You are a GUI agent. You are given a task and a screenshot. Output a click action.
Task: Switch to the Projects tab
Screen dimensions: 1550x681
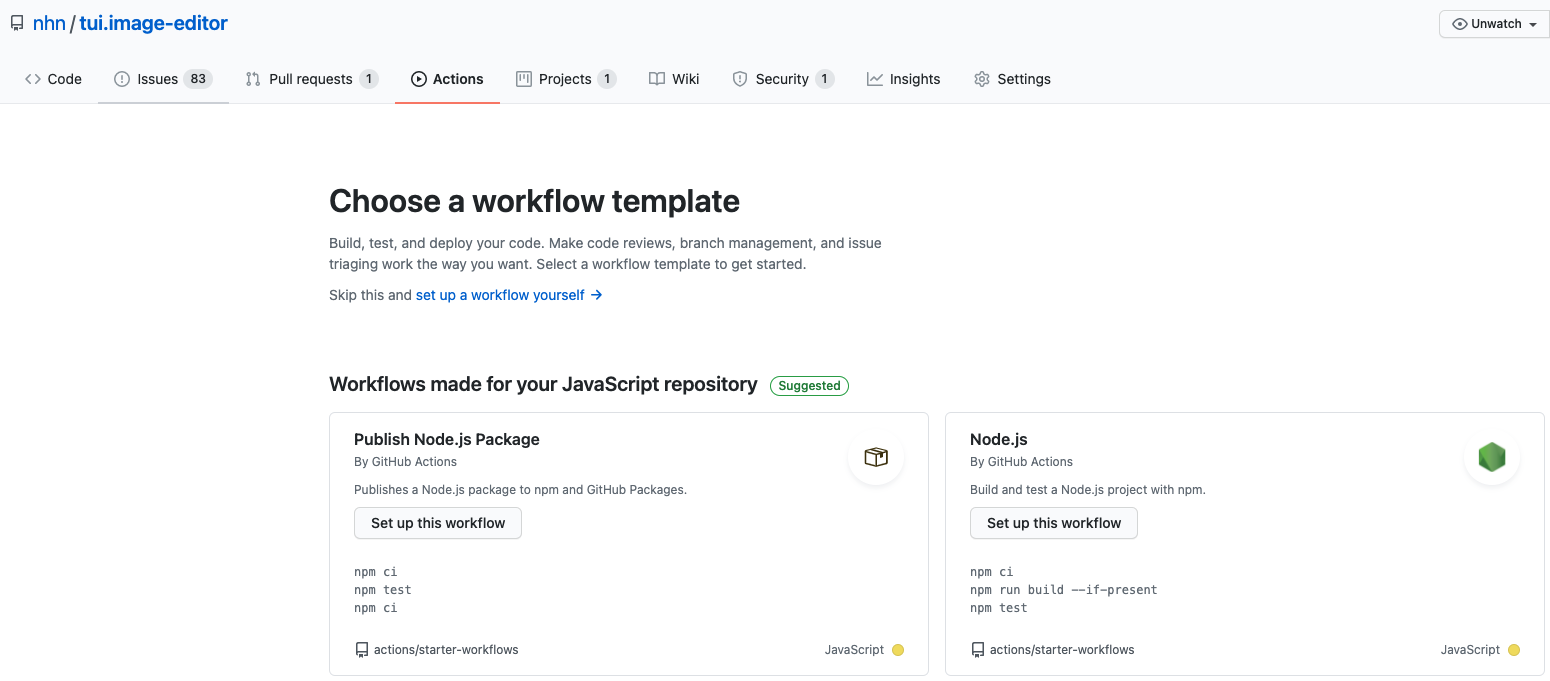click(x=566, y=79)
